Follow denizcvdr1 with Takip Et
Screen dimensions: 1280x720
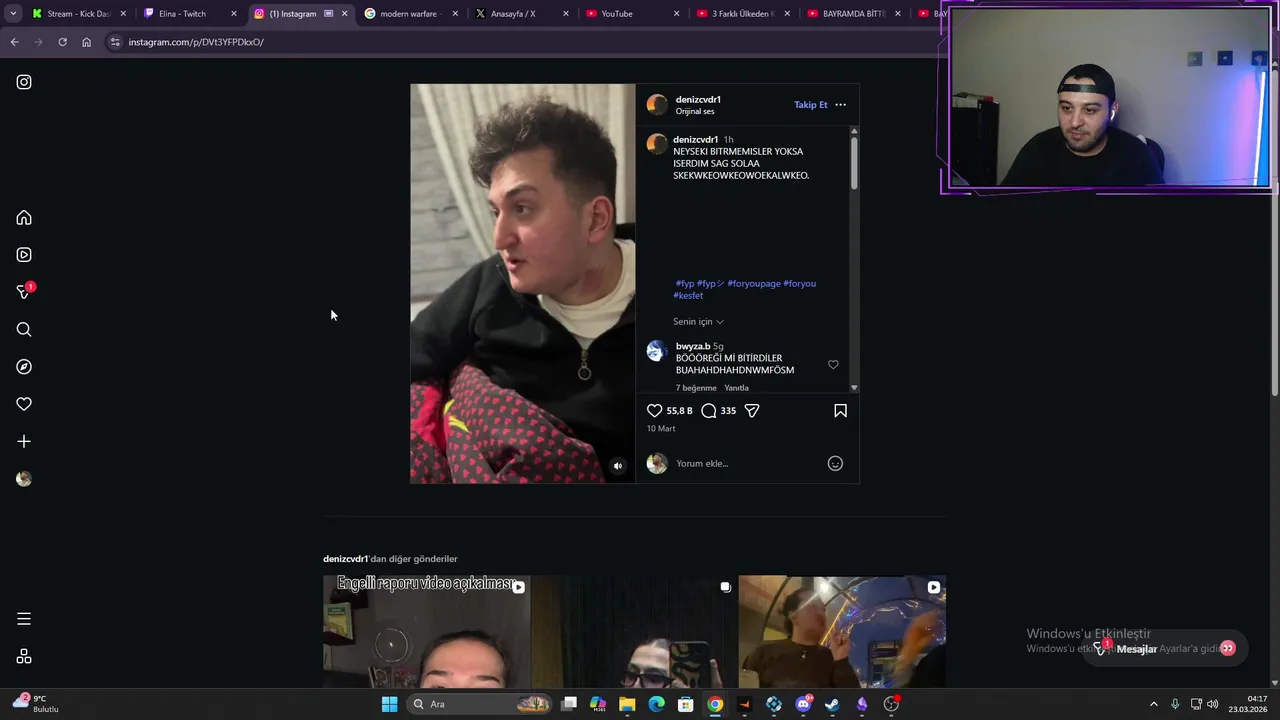[810, 105]
